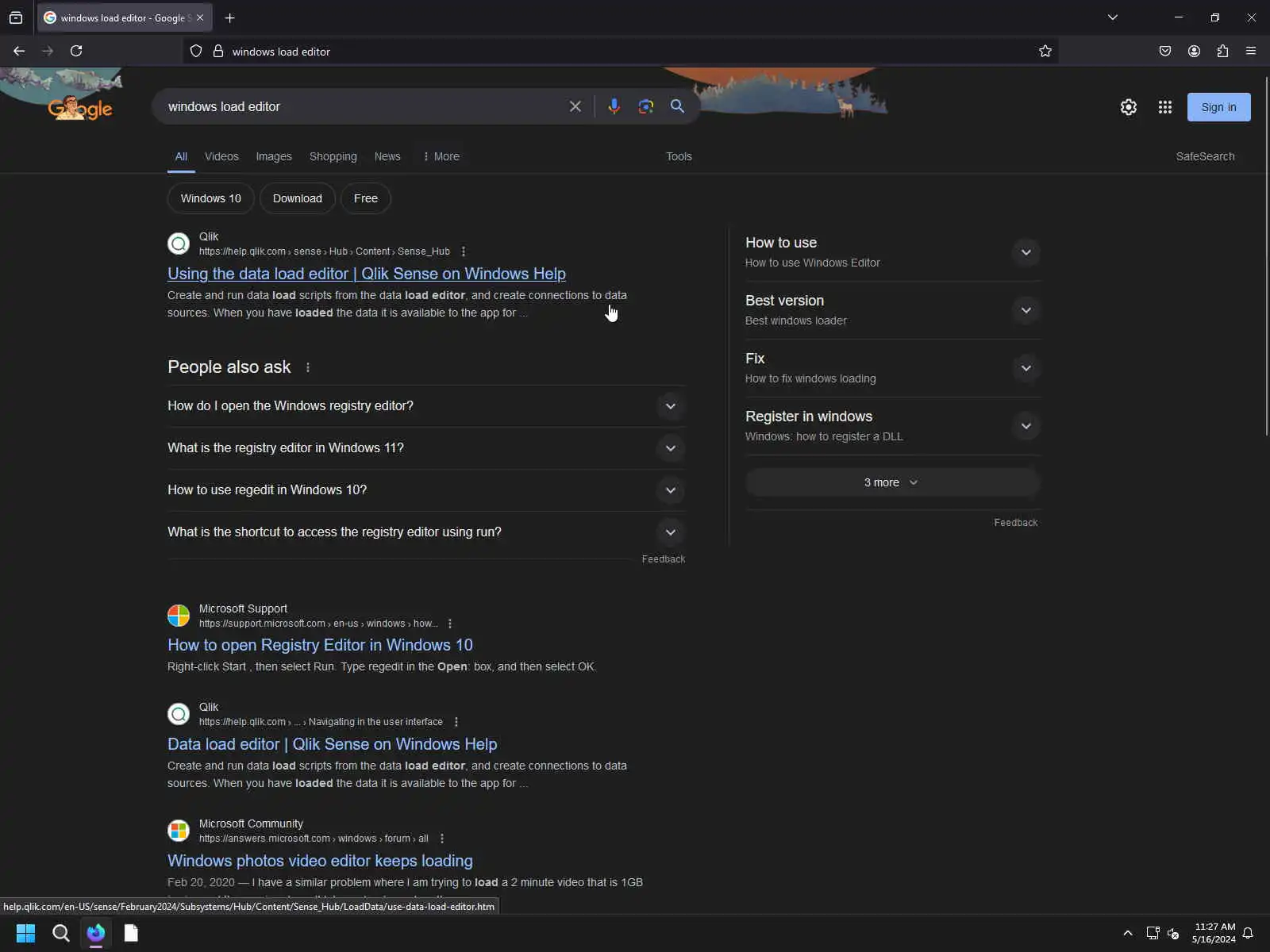Open the Firefox account menu
This screenshot has width=1270, height=952.
1194,51
